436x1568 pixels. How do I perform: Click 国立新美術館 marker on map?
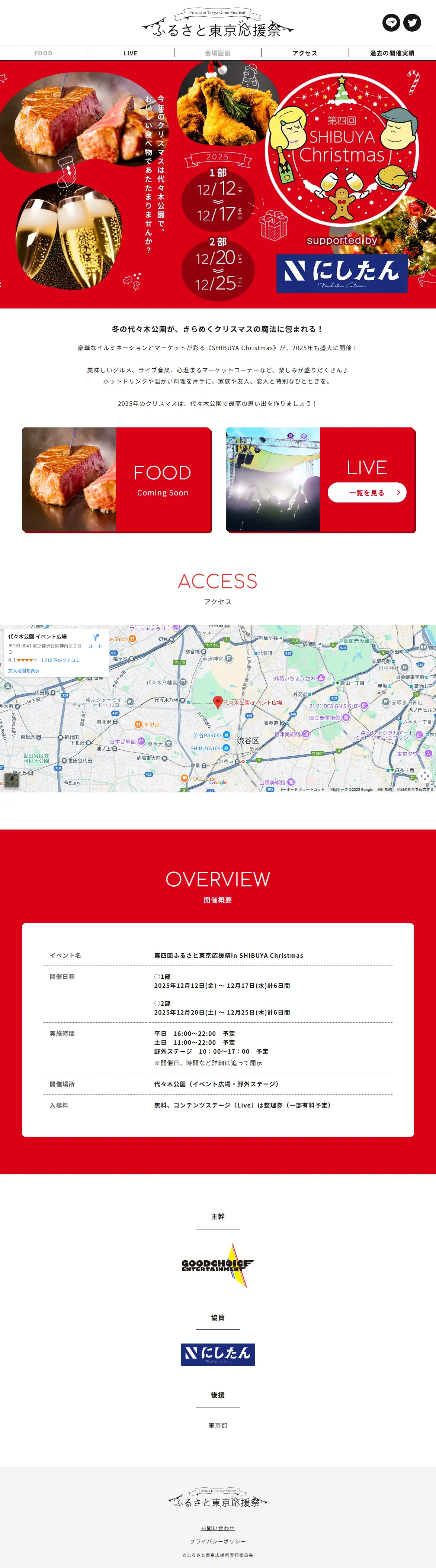click(x=346, y=718)
